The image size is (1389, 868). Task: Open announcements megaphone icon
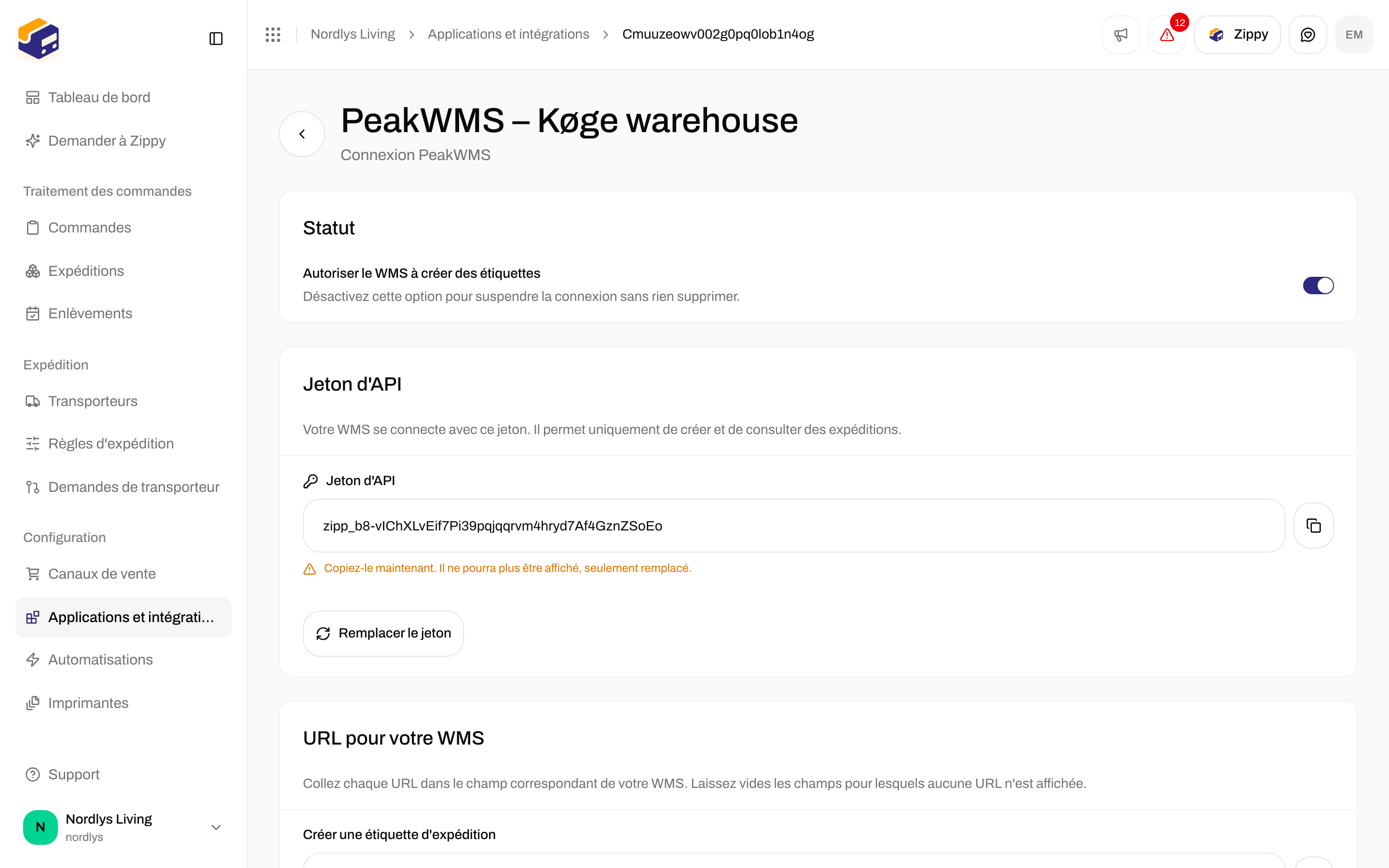click(1120, 35)
